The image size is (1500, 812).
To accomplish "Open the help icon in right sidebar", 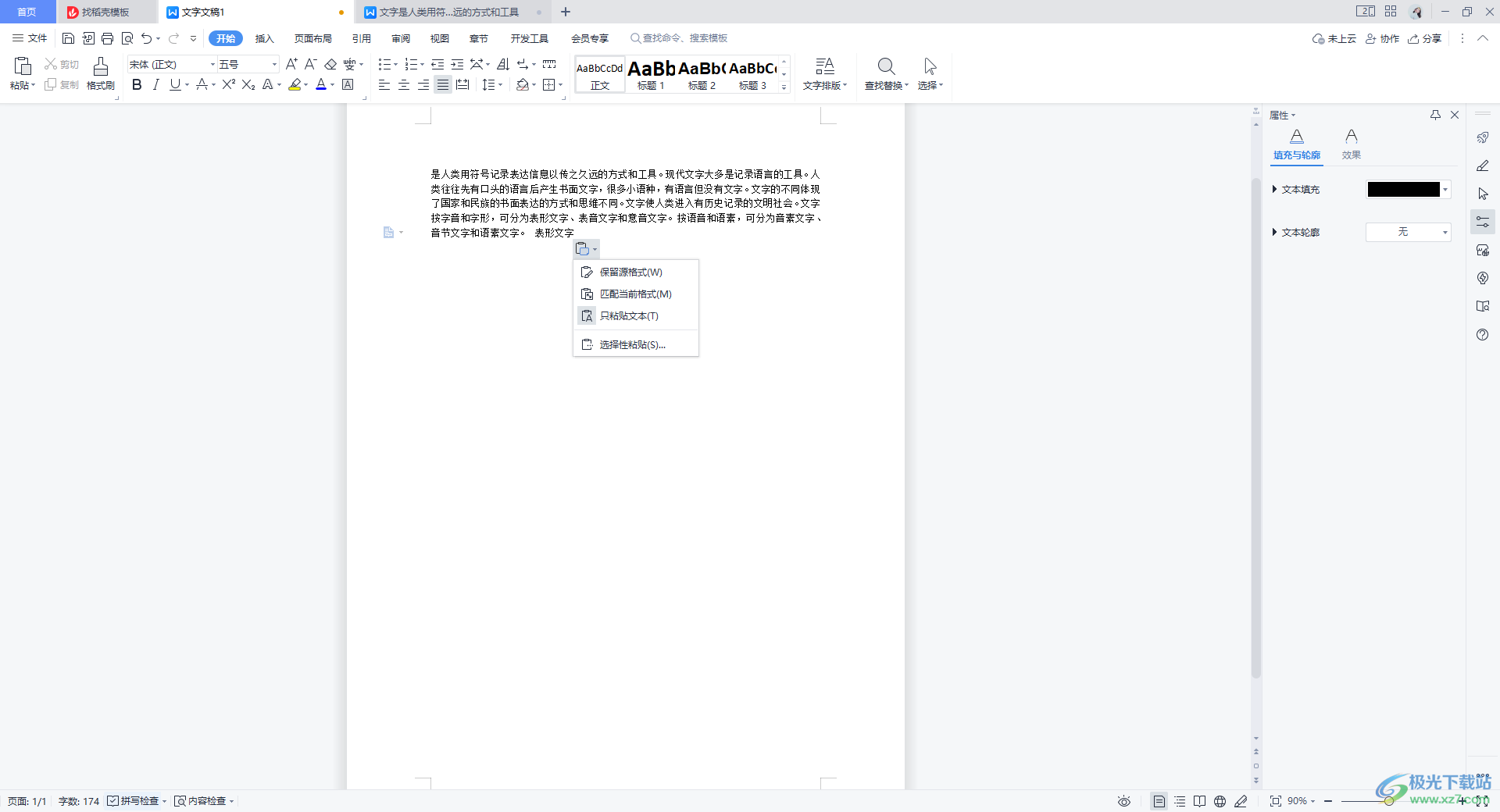I will (1482, 334).
